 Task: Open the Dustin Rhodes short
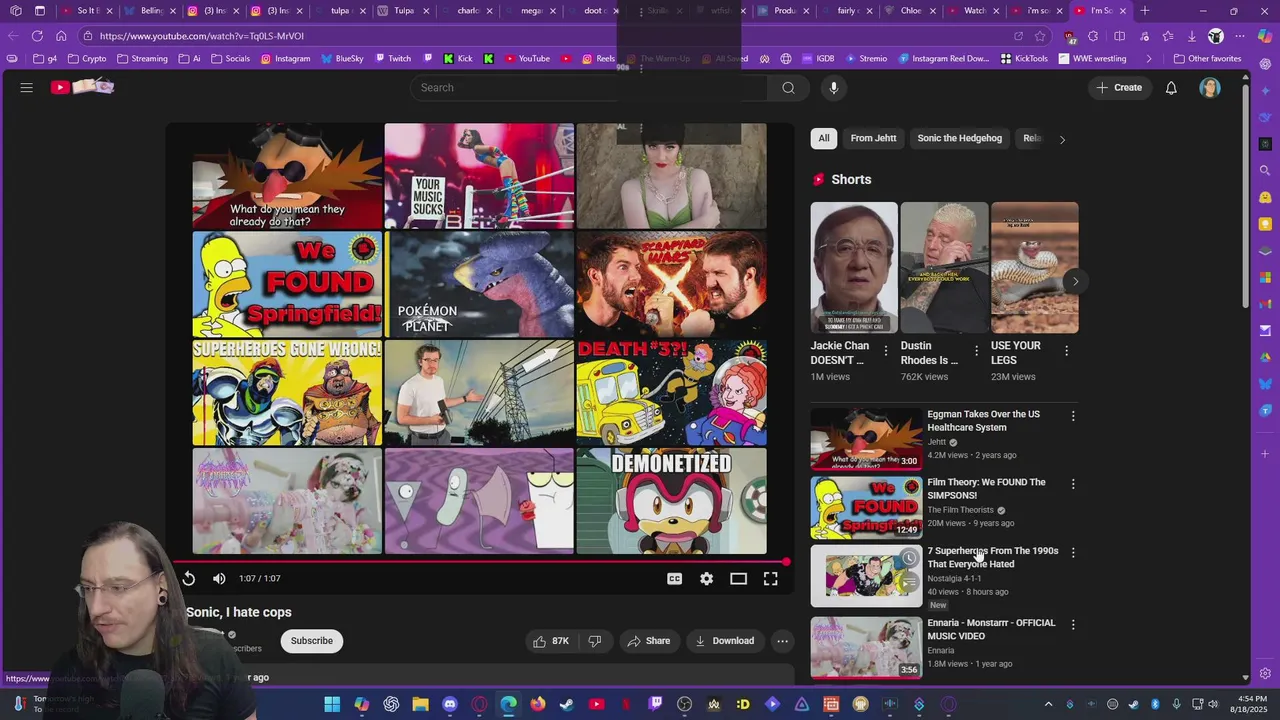[944, 268]
